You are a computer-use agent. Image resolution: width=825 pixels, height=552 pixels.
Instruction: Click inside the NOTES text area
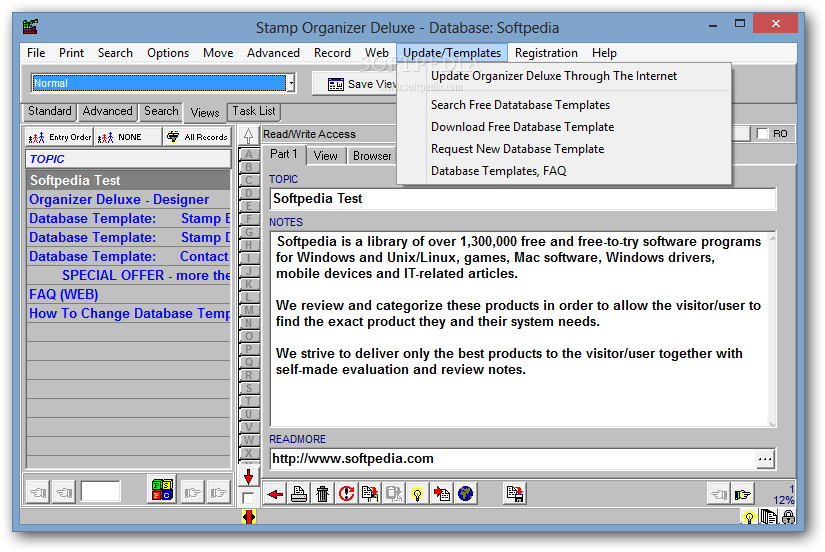point(519,329)
